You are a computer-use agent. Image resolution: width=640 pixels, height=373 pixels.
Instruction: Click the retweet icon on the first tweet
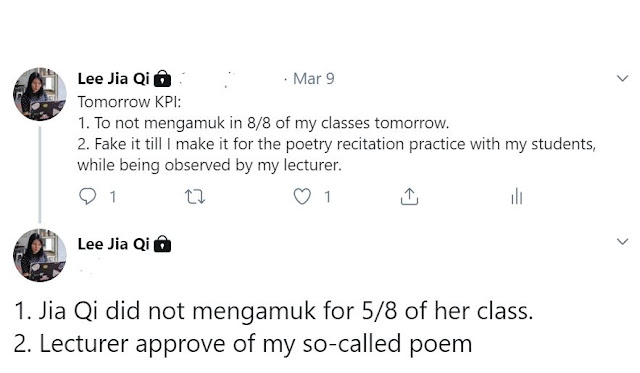click(x=195, y=197)
